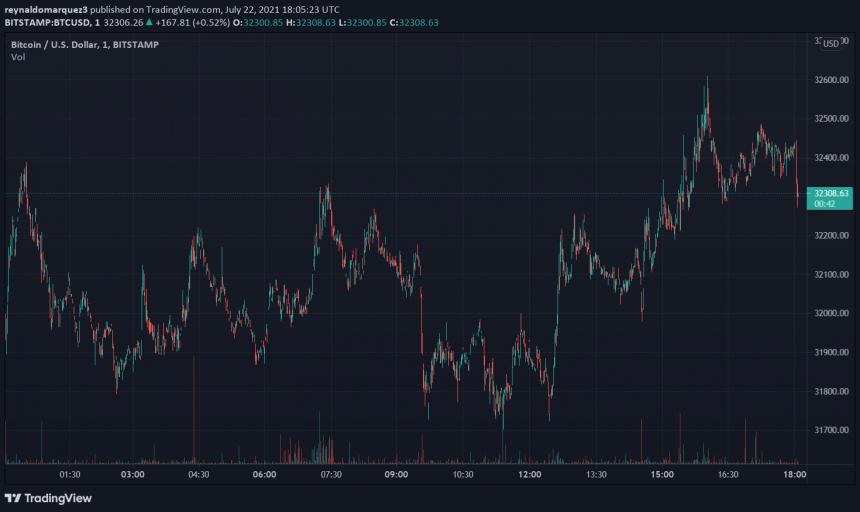Select the 03:00 time axis marker

pos(133,474)
